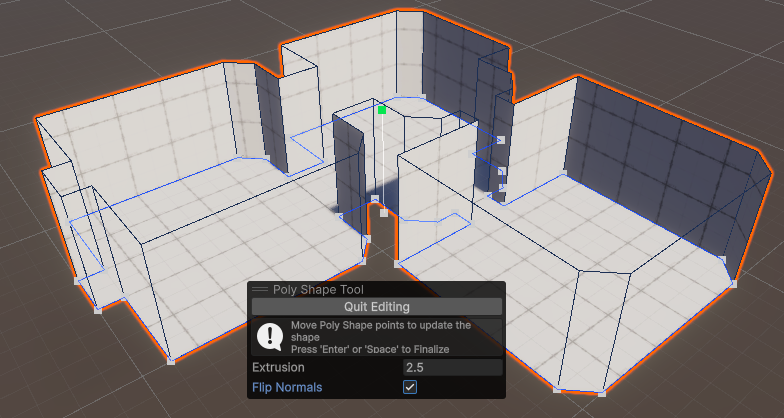
Task: Grab the Poly Shape Tool overlay drag handle
Action: pyautogui.click(x=260, y=289)
